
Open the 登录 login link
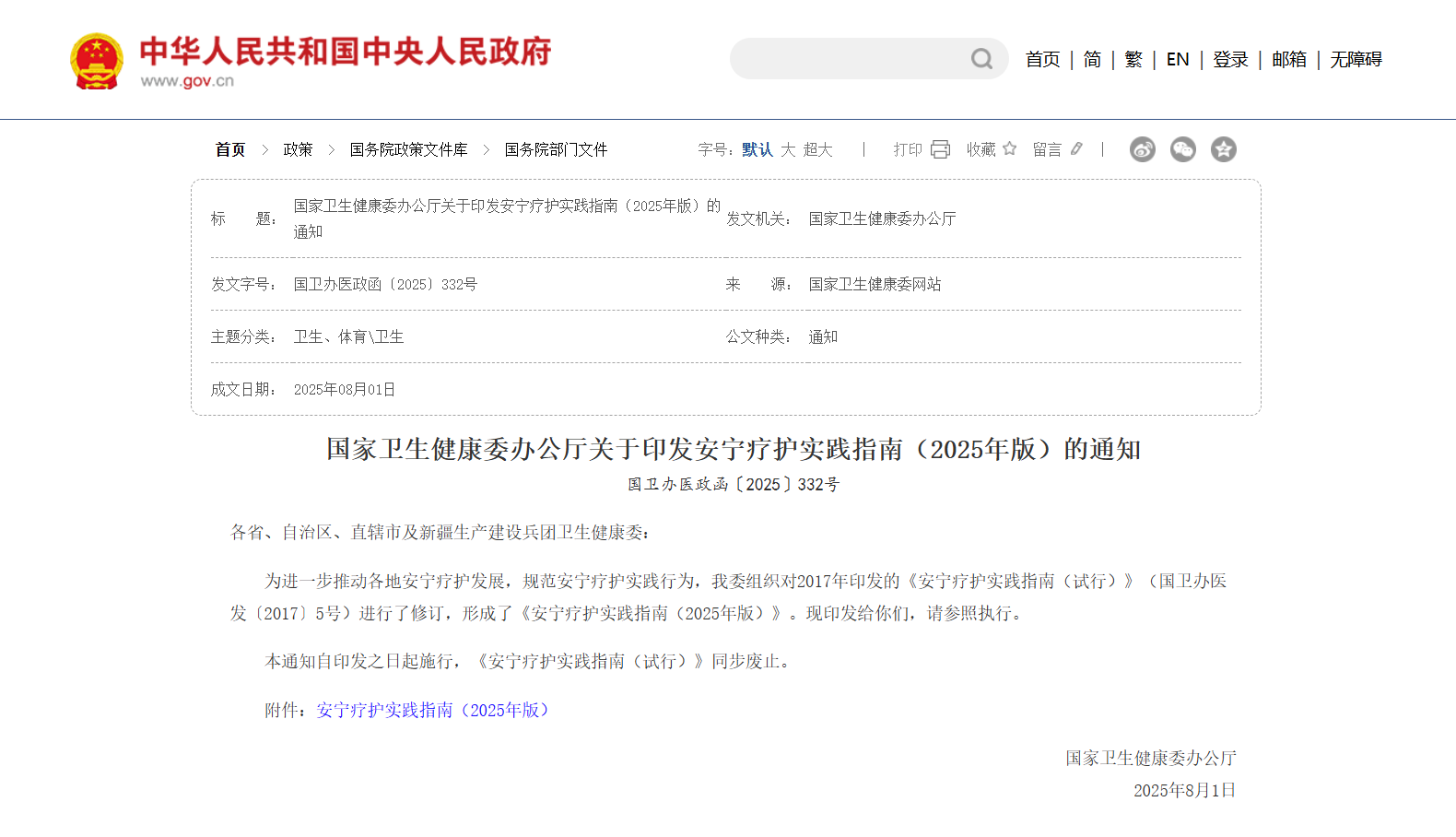click(1230, 59)
